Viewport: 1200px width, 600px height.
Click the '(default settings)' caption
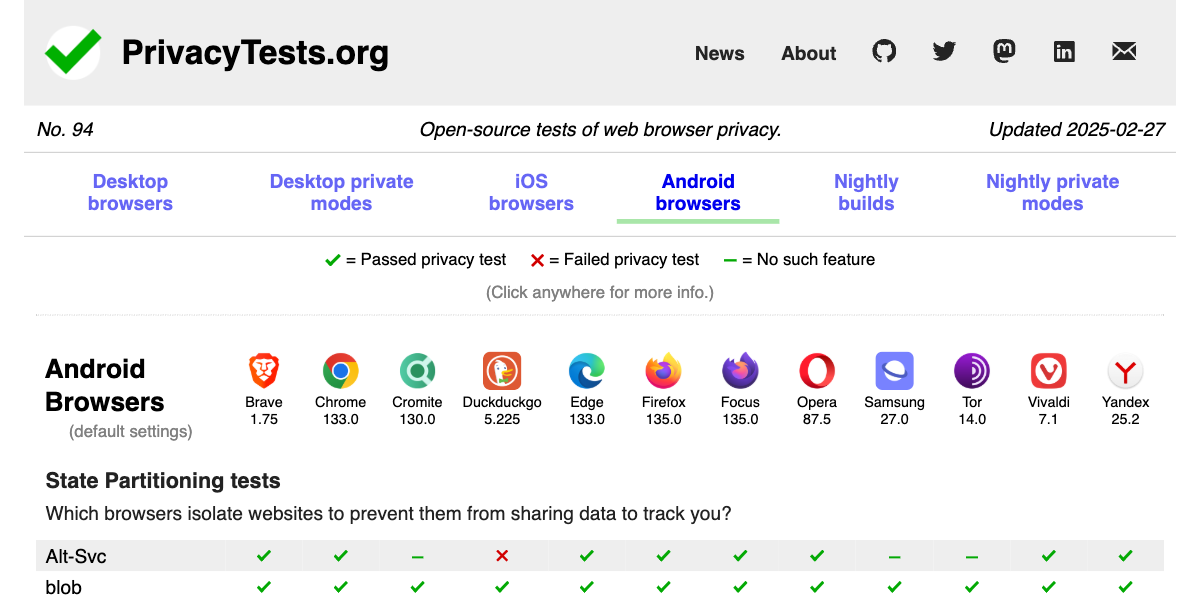click(131, 432)
